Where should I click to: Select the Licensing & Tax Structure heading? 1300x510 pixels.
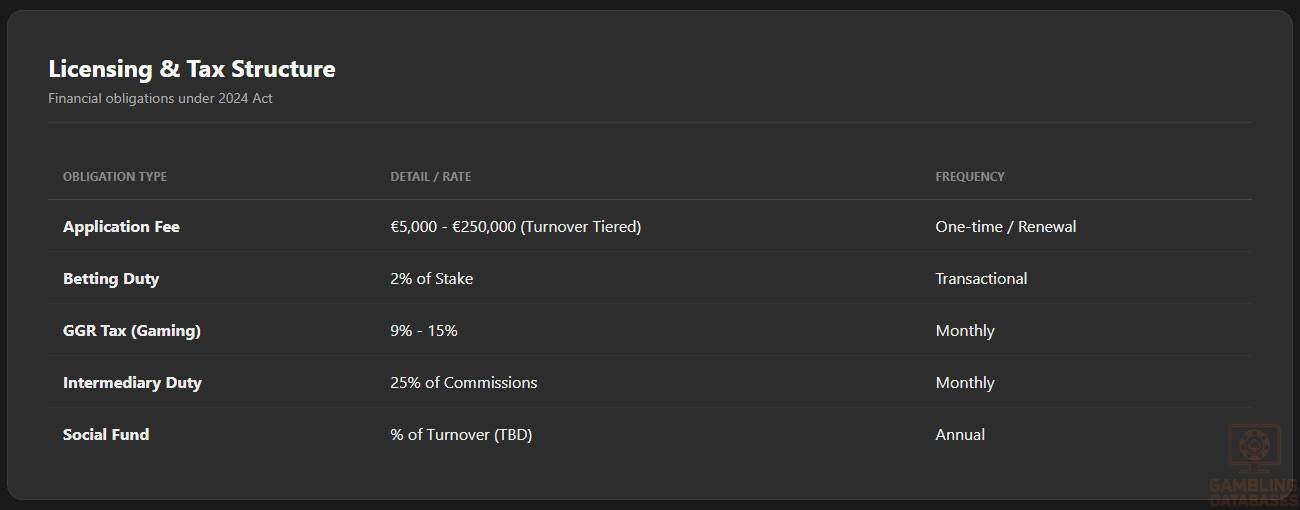tap(192, 69)
